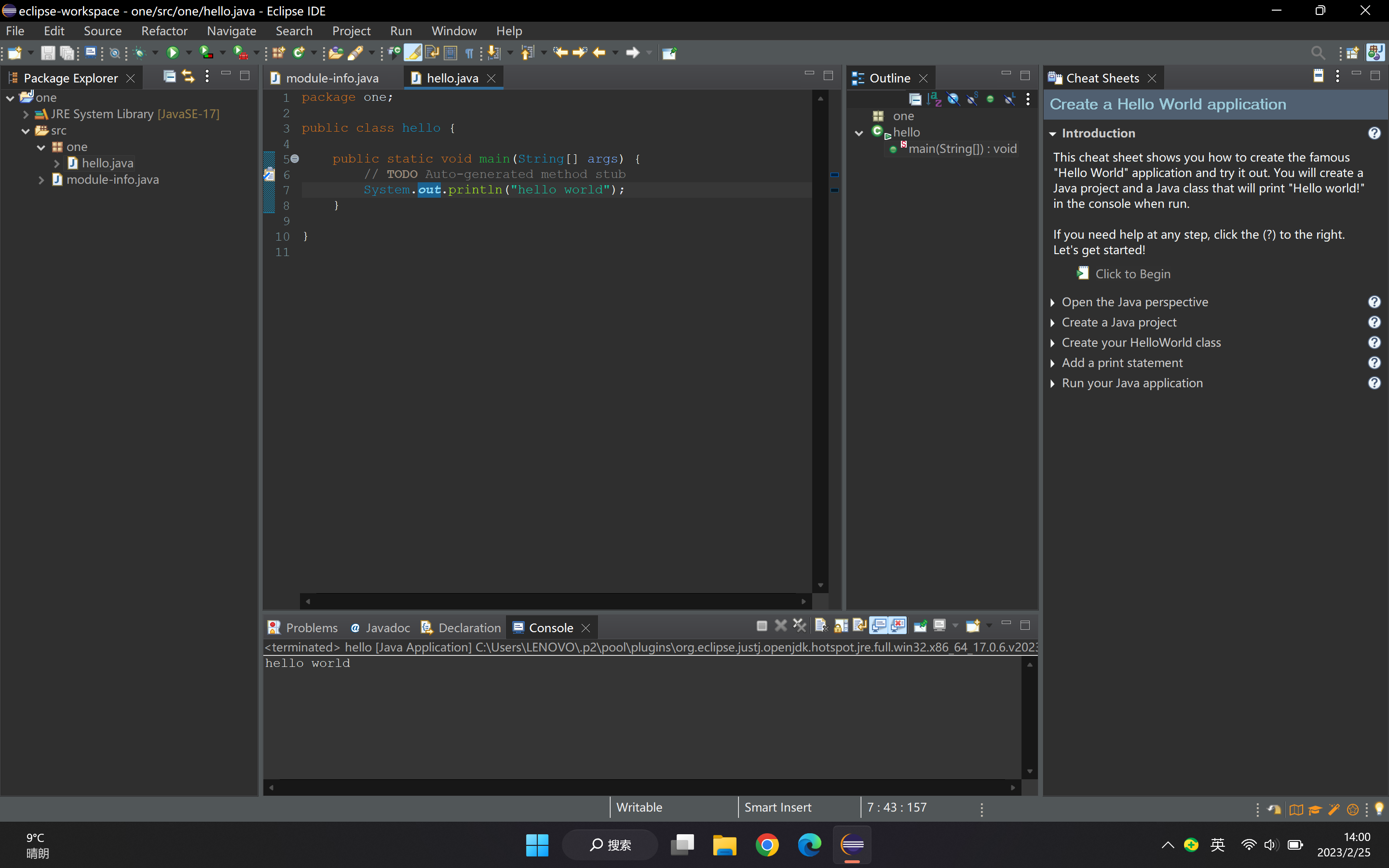
Task: Open the Run button dropdown arrow
Action: tap(189, 53)
